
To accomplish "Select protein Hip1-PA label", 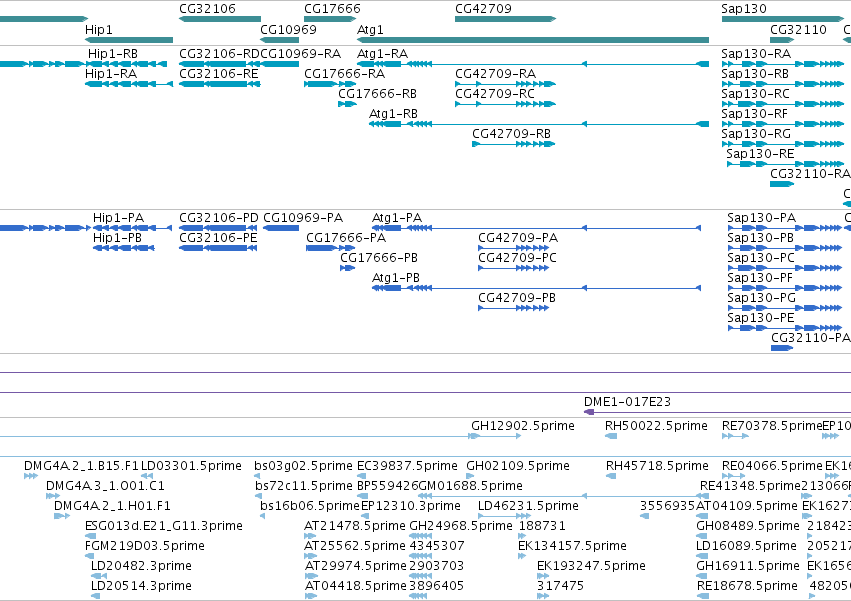I will (x=118, y=218).
